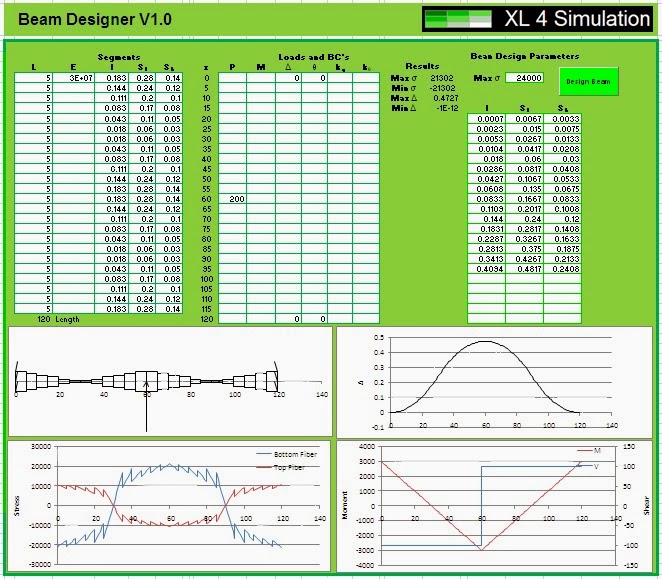Click the Moment axis title
Image resolution: width=662 pixels, height=579 pixels.
(345, 506)
